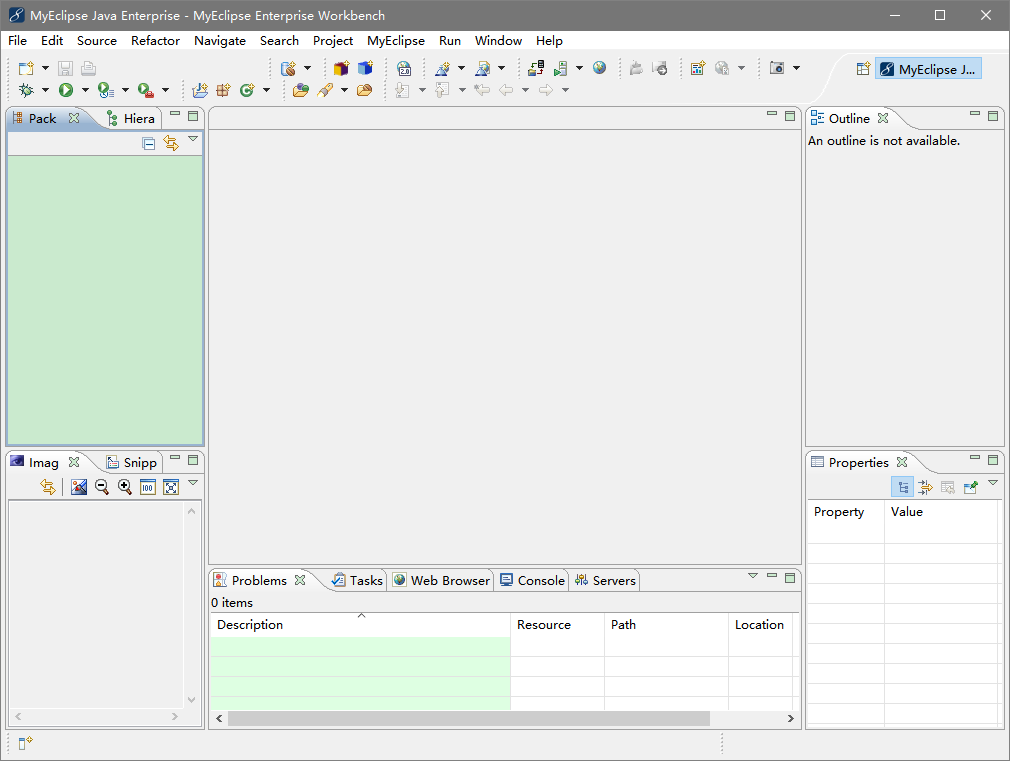Click Collapse All in the Package Explorer
The image size is (1010, 761).
[148, 143]
